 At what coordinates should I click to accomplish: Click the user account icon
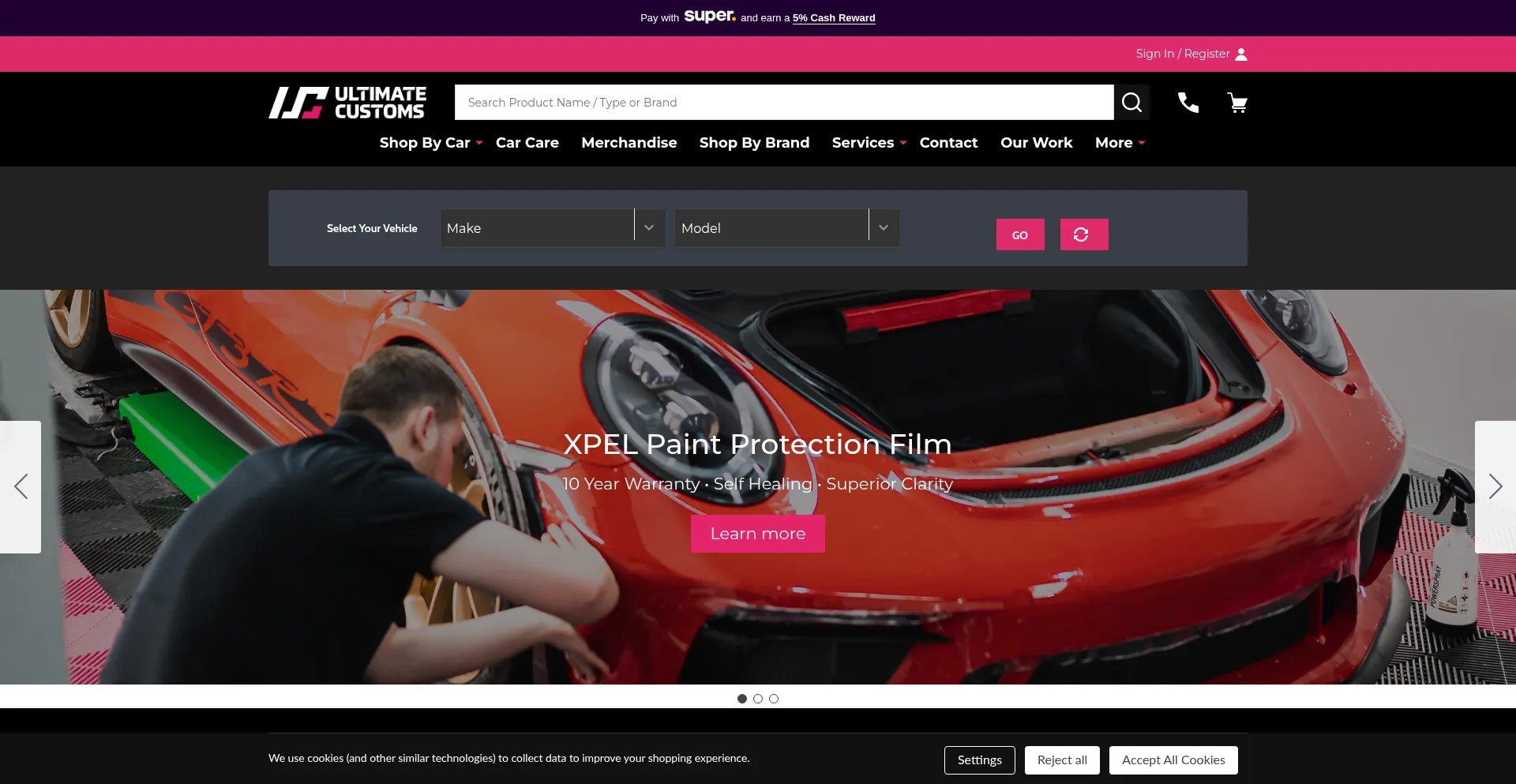click(1241, 54)
